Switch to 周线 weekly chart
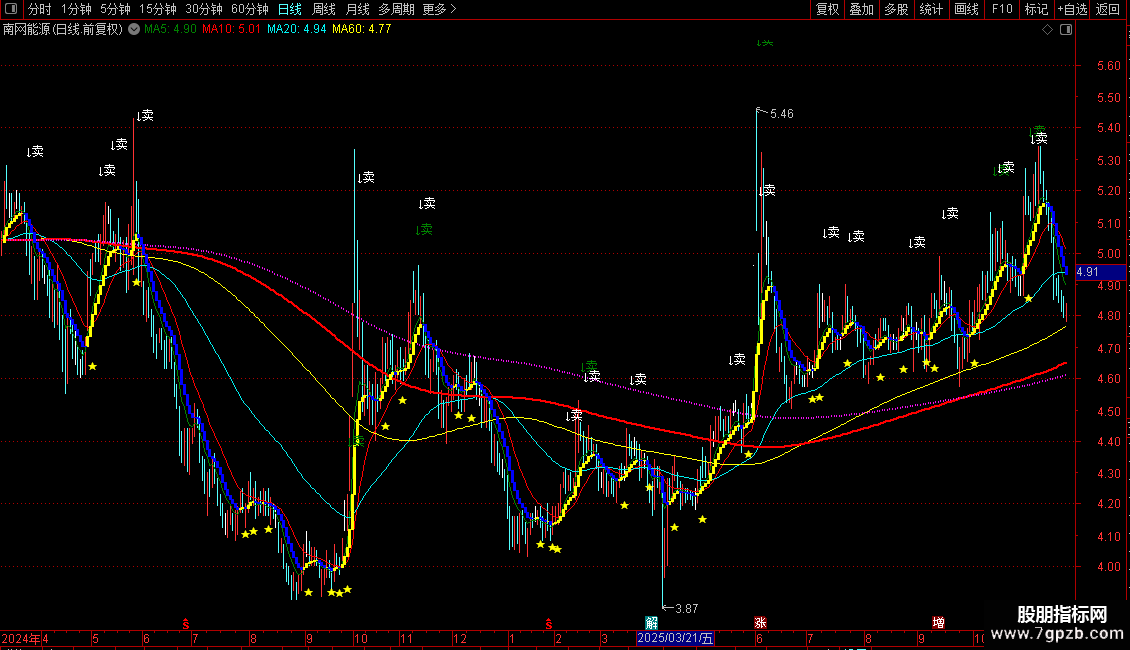 (324, 9)
